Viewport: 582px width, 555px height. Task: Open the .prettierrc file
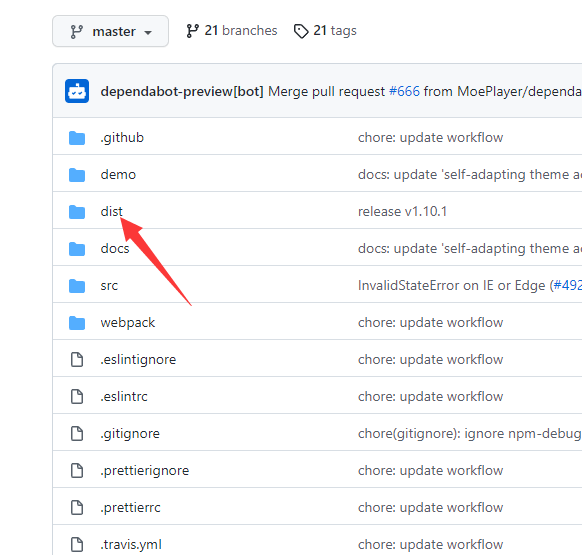130,507
